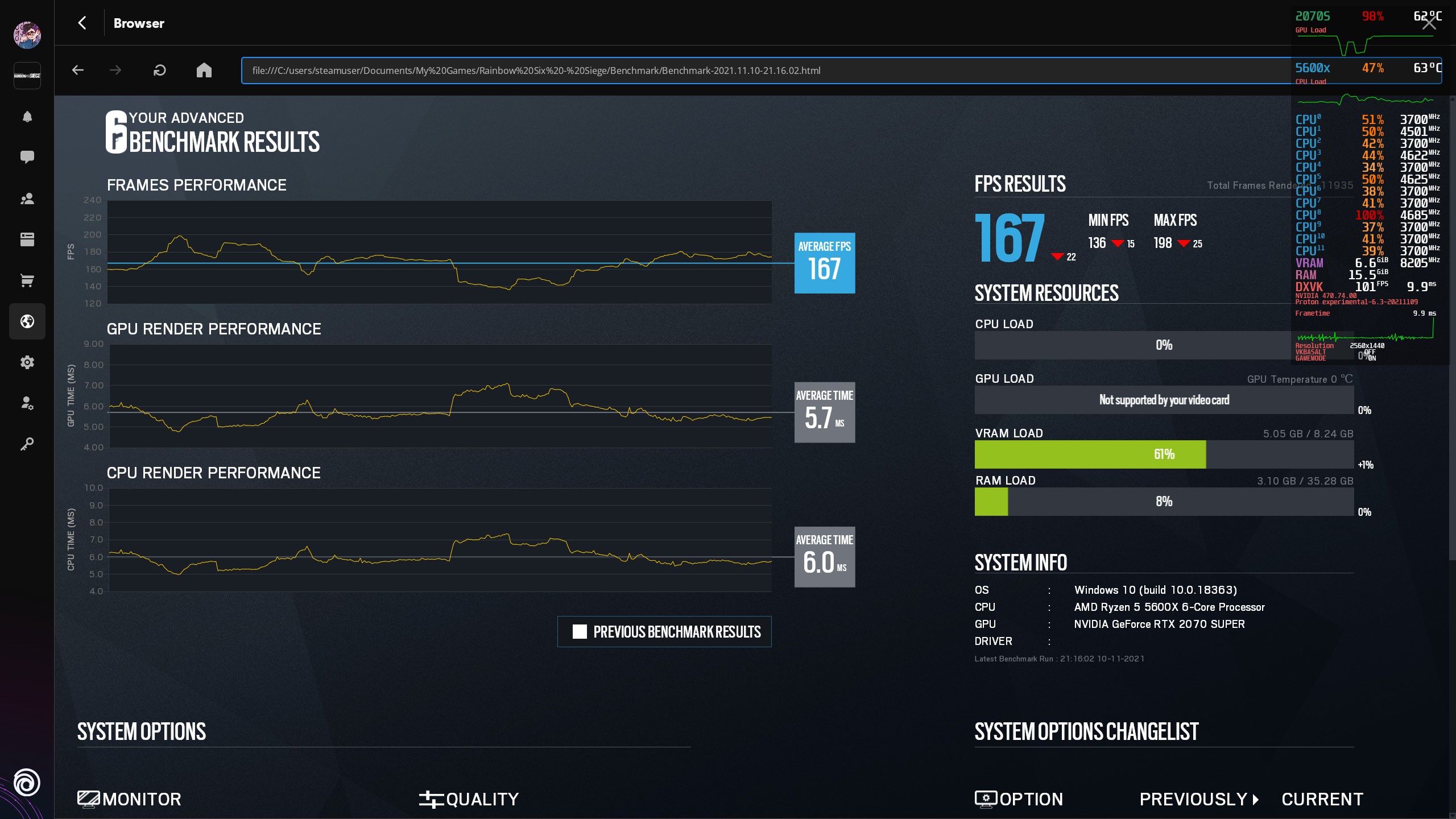Click the CPU Average Time 6.0 ms tile

[x=825, y=557]
